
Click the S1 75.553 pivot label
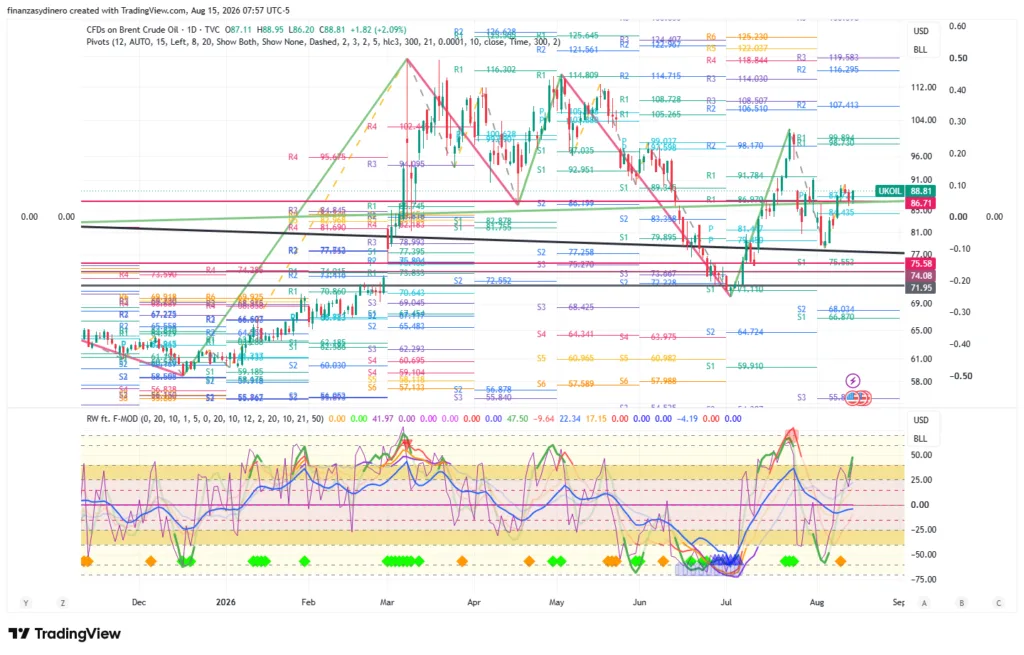[825, 262]
